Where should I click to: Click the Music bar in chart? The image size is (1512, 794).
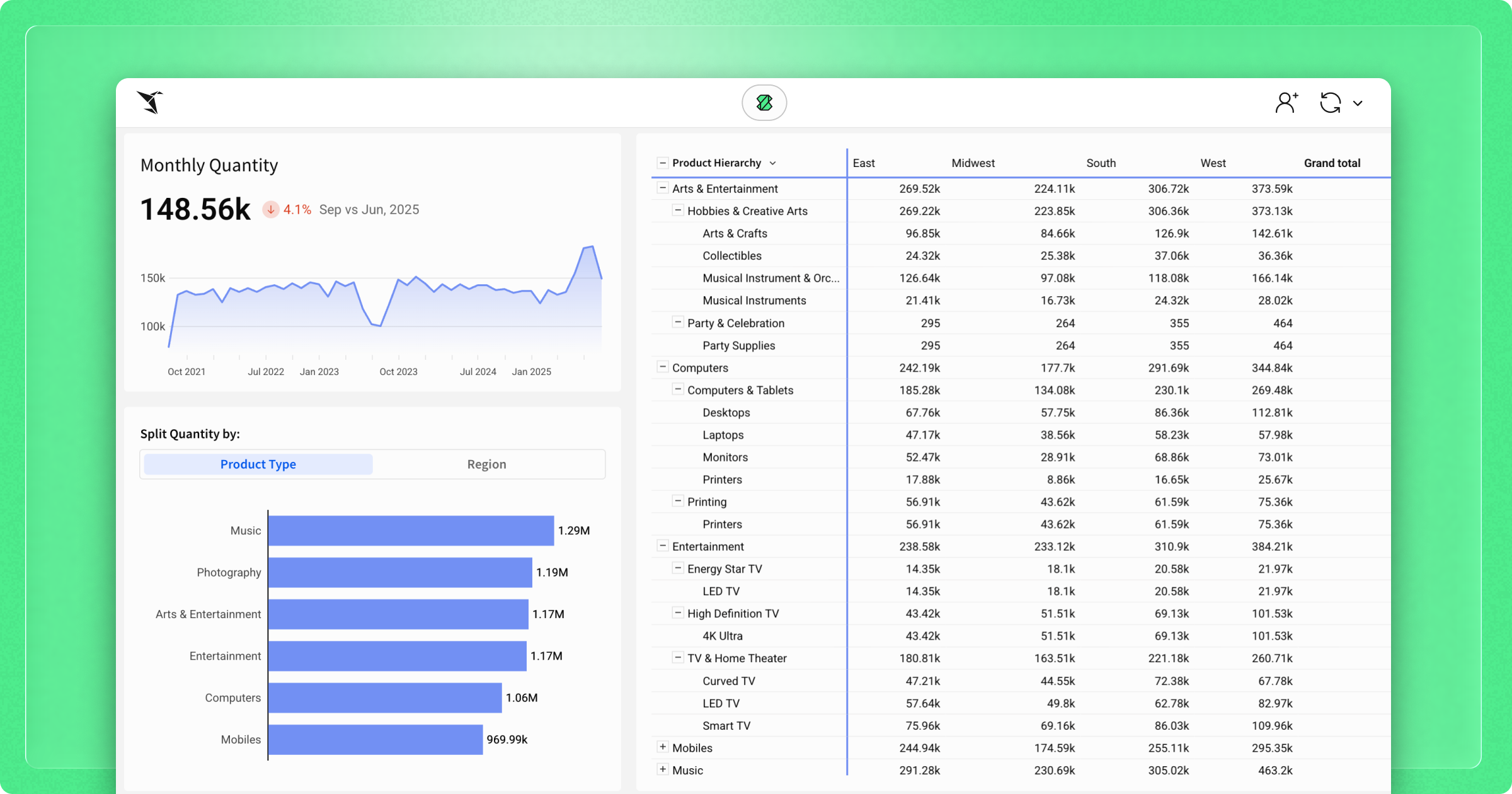coord(411,531)
